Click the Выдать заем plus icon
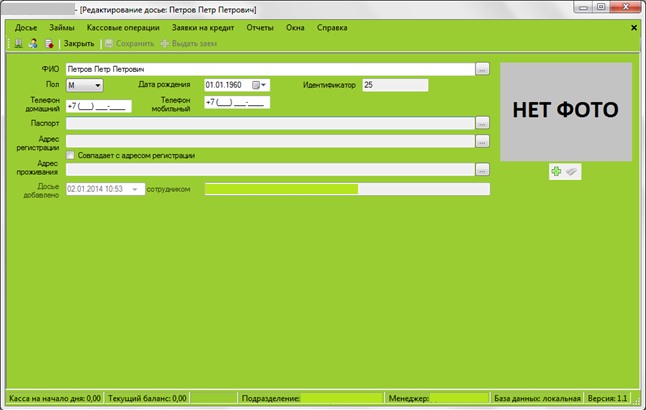This screenshot has width=646, height=410. click(x=165, y=43)
